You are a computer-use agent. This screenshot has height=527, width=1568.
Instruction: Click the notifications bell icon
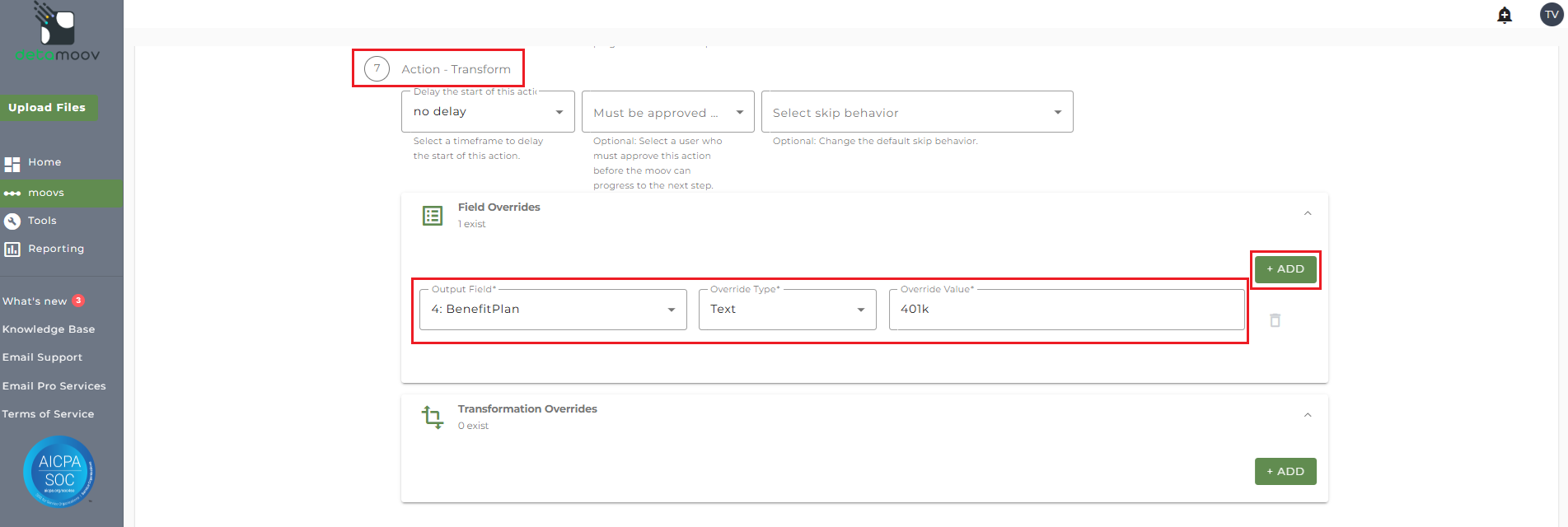[1505, 15]
